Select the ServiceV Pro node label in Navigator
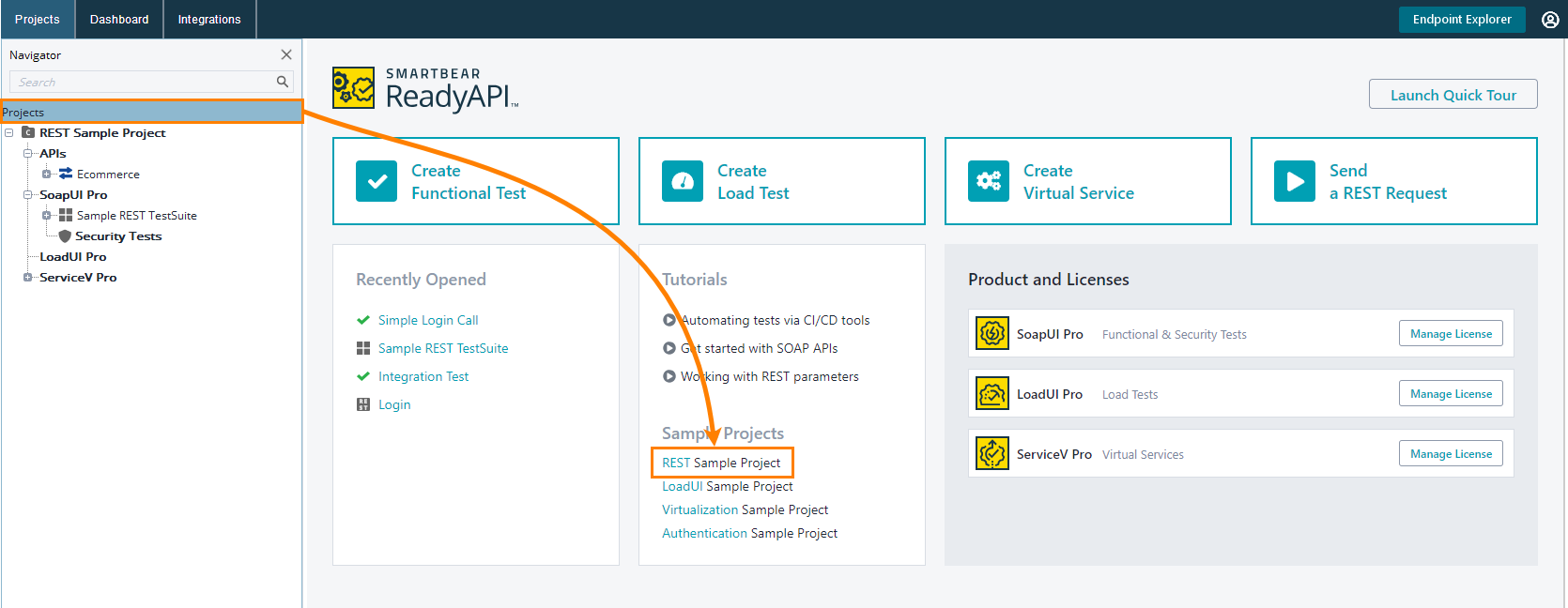Viewport: 1568px width, 608px height. (x=78, y=277)
